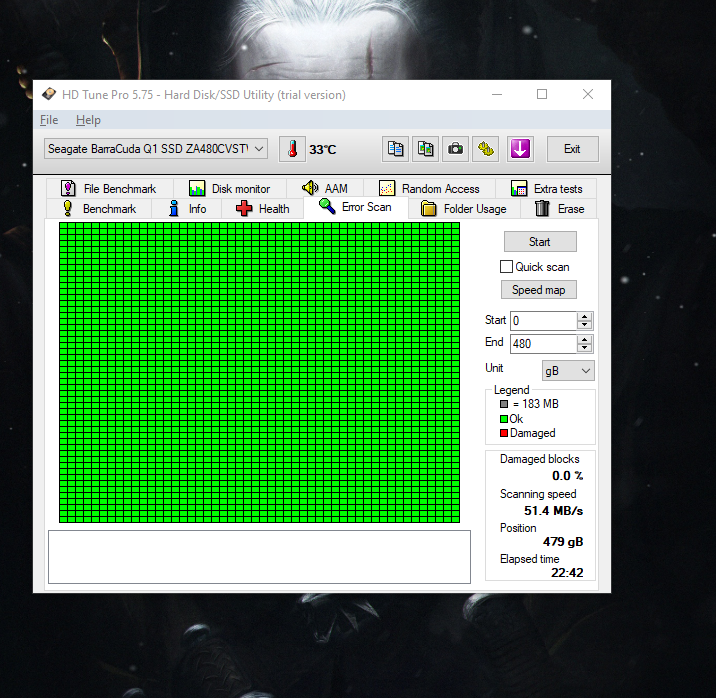Click the Speed map button

tap(539, 290)
